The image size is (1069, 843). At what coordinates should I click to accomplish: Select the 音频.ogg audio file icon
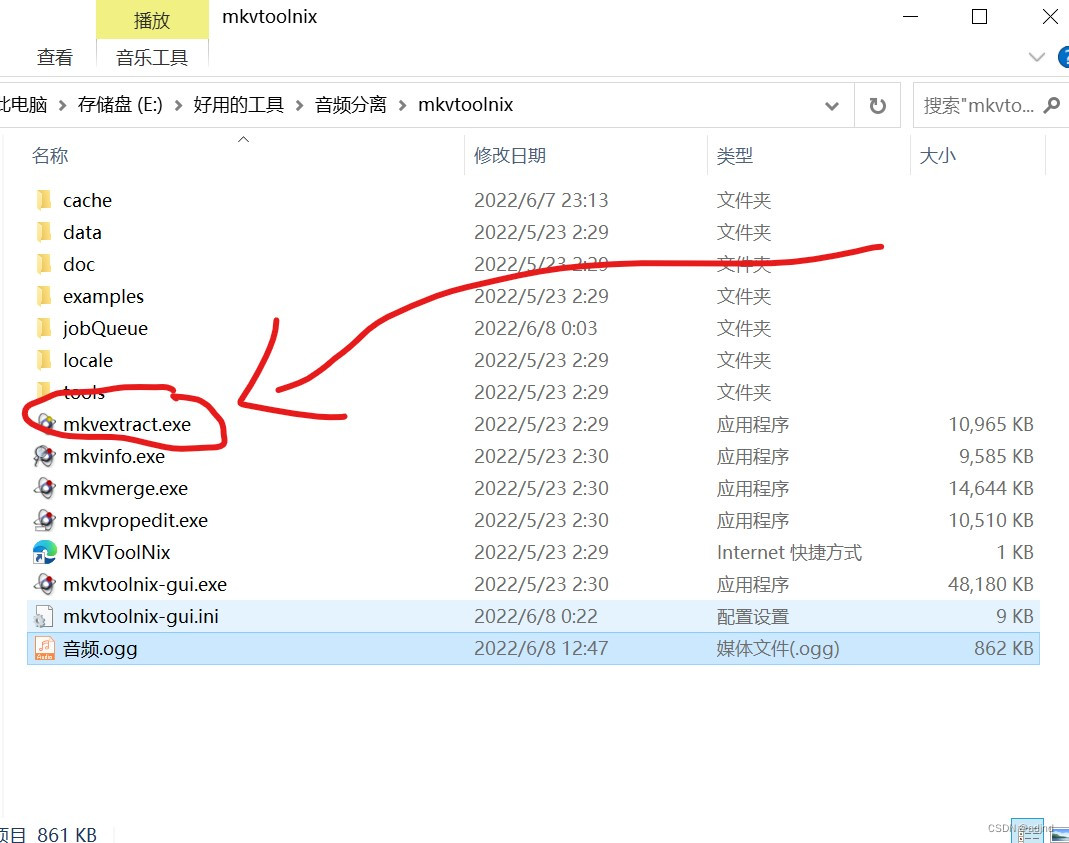[x=44, y=648]
